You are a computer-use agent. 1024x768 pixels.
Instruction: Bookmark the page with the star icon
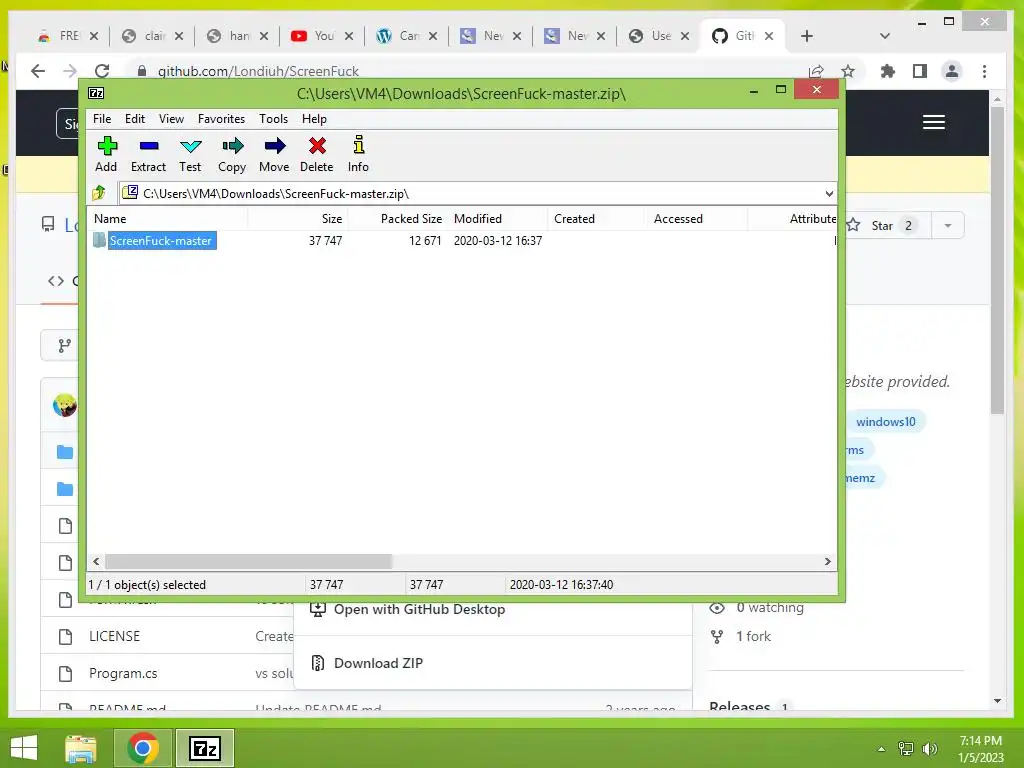848,71
